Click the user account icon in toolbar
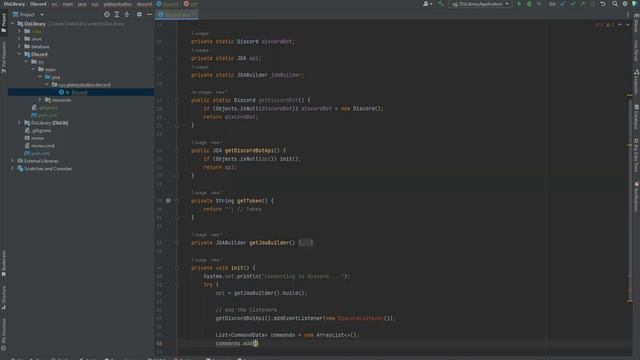This screenshot has height=360, width=640. click(427, 4)
